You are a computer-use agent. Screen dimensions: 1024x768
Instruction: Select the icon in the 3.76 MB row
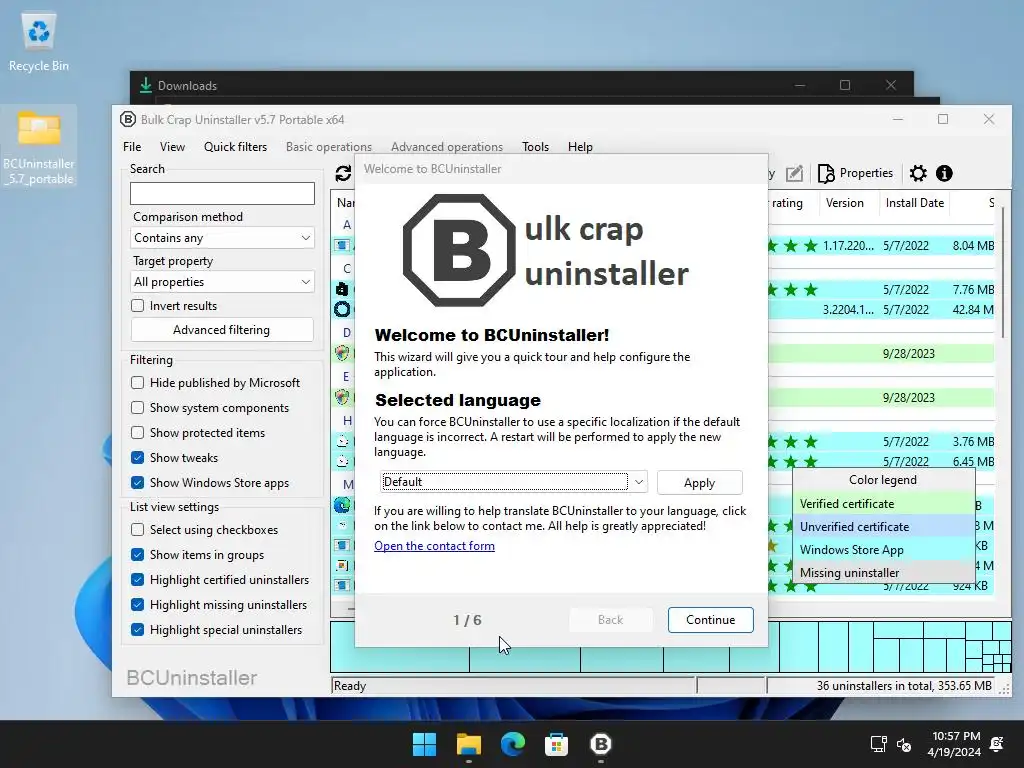pos(342,441)
